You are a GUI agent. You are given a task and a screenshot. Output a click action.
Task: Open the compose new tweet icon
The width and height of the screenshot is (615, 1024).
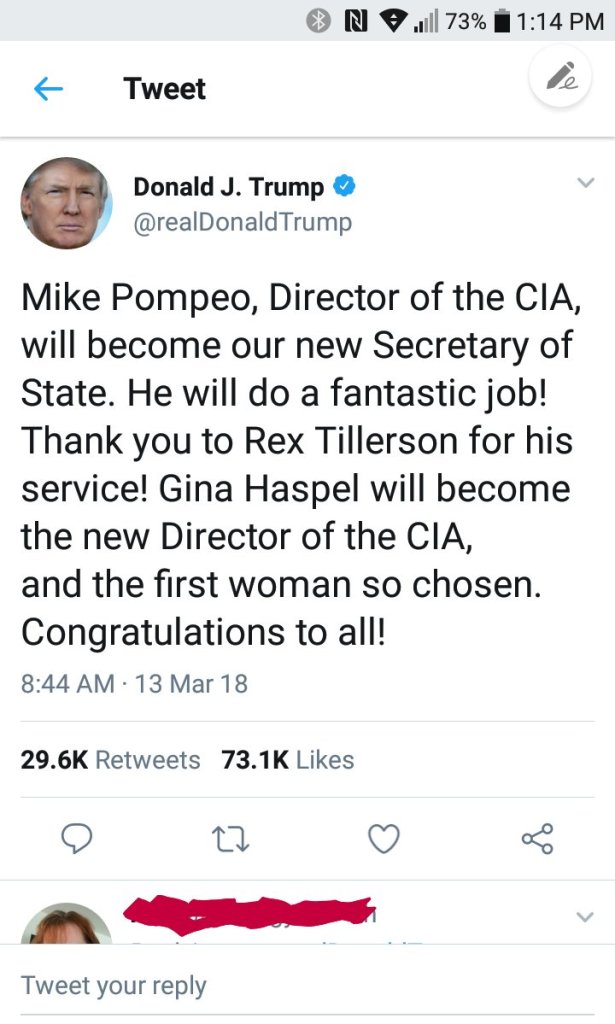click(x=561, y=79)
